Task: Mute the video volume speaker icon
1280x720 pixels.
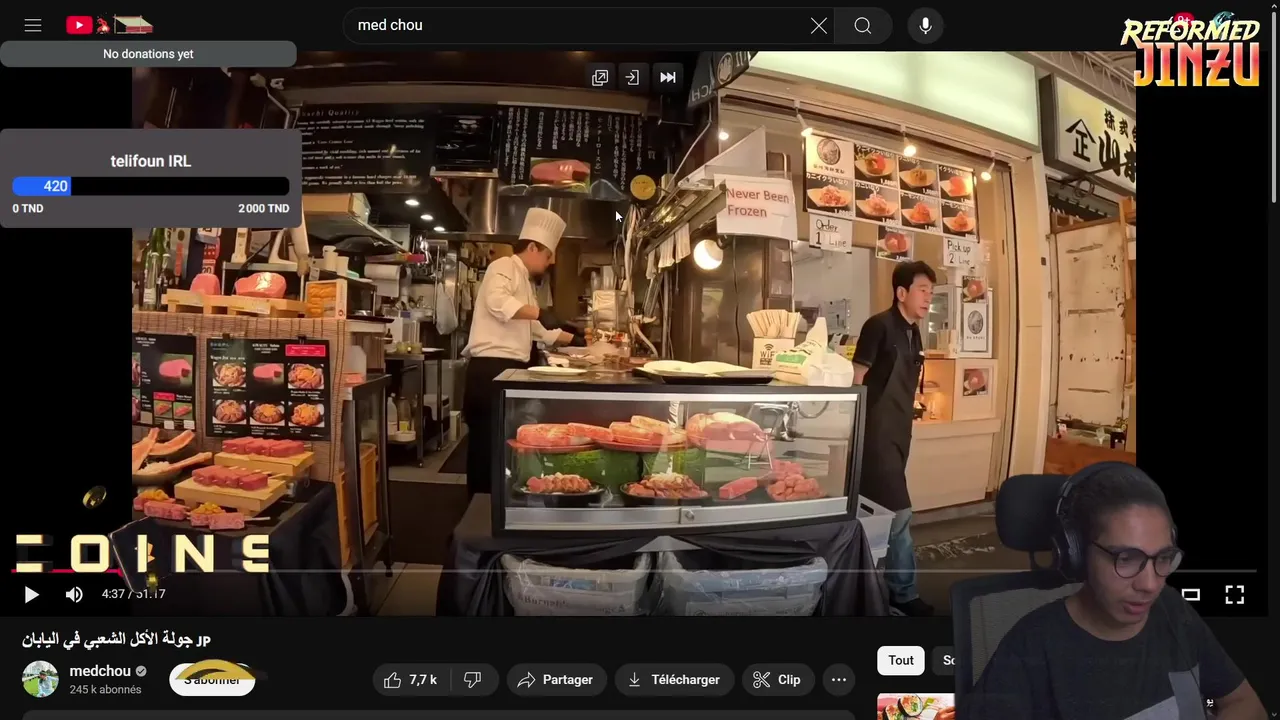Action: pyautogui.click(x=74, y=594)
